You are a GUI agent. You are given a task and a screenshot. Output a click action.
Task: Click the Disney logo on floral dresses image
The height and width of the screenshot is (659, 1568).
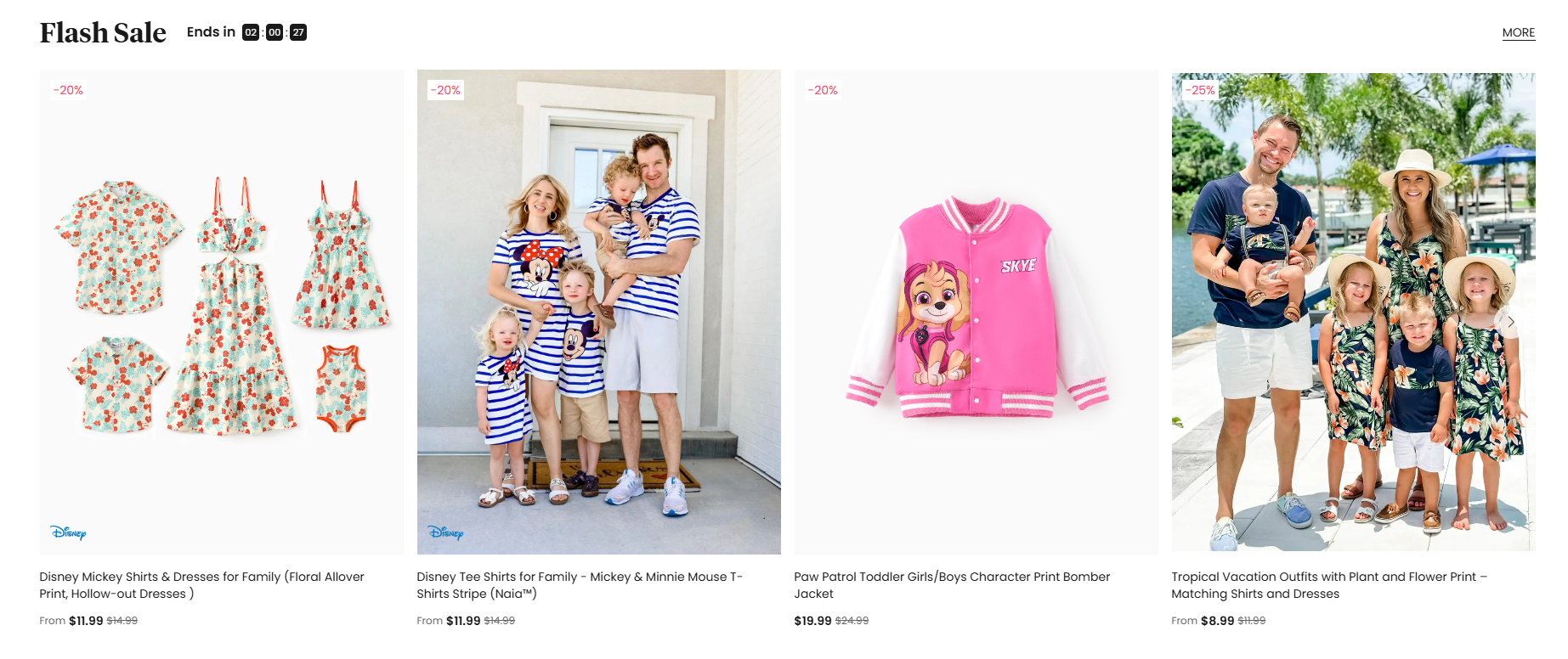[68, 532]
